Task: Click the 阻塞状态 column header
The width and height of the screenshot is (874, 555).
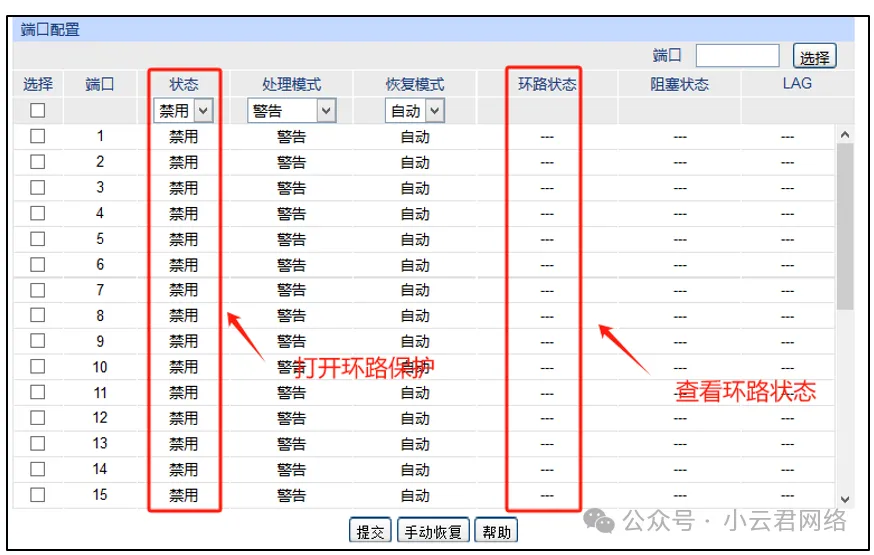Action: 679,84
